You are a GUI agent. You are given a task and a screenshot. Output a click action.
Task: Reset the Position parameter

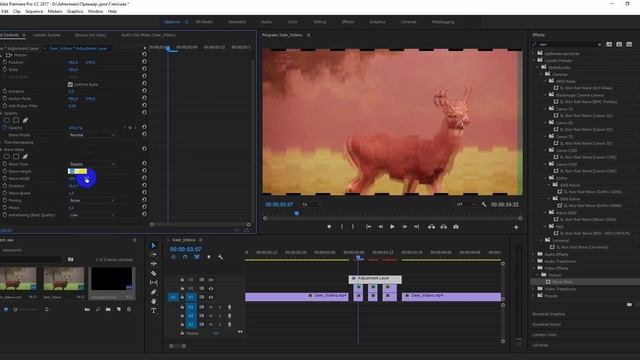[x=144, y=62]
